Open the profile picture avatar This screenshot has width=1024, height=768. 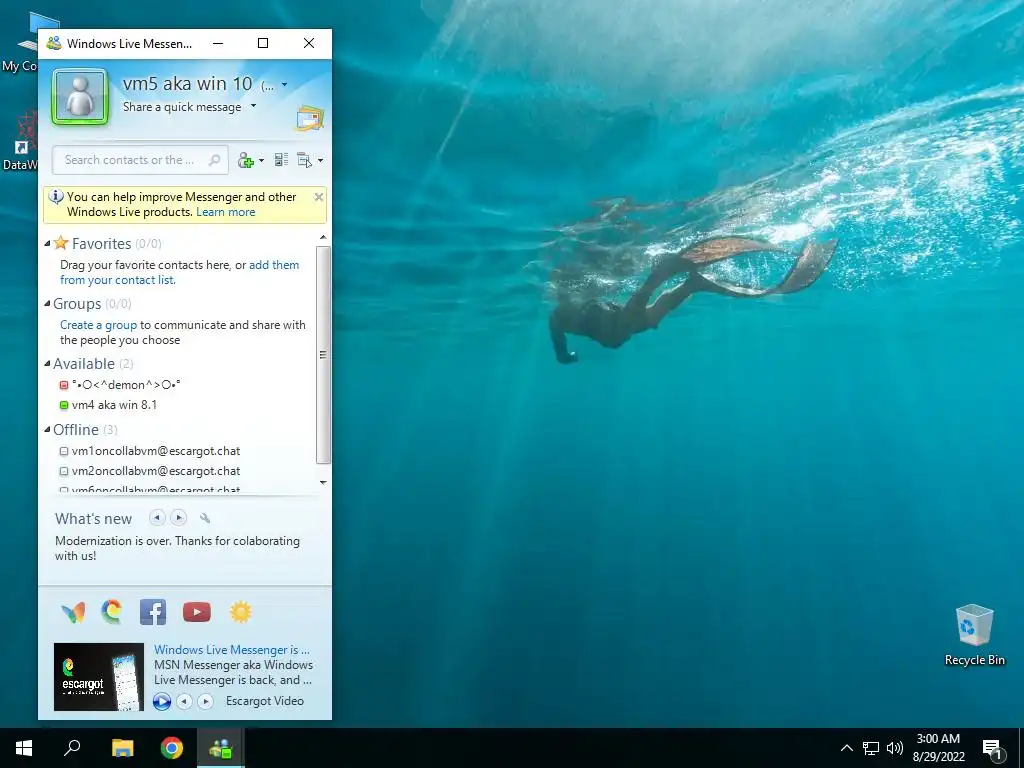point(80,96)
